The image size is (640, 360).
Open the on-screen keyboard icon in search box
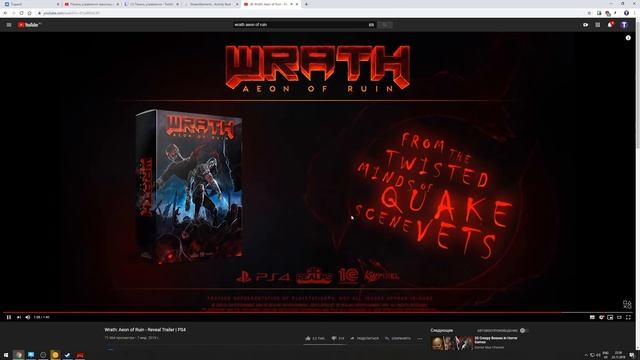coord(371,24)
